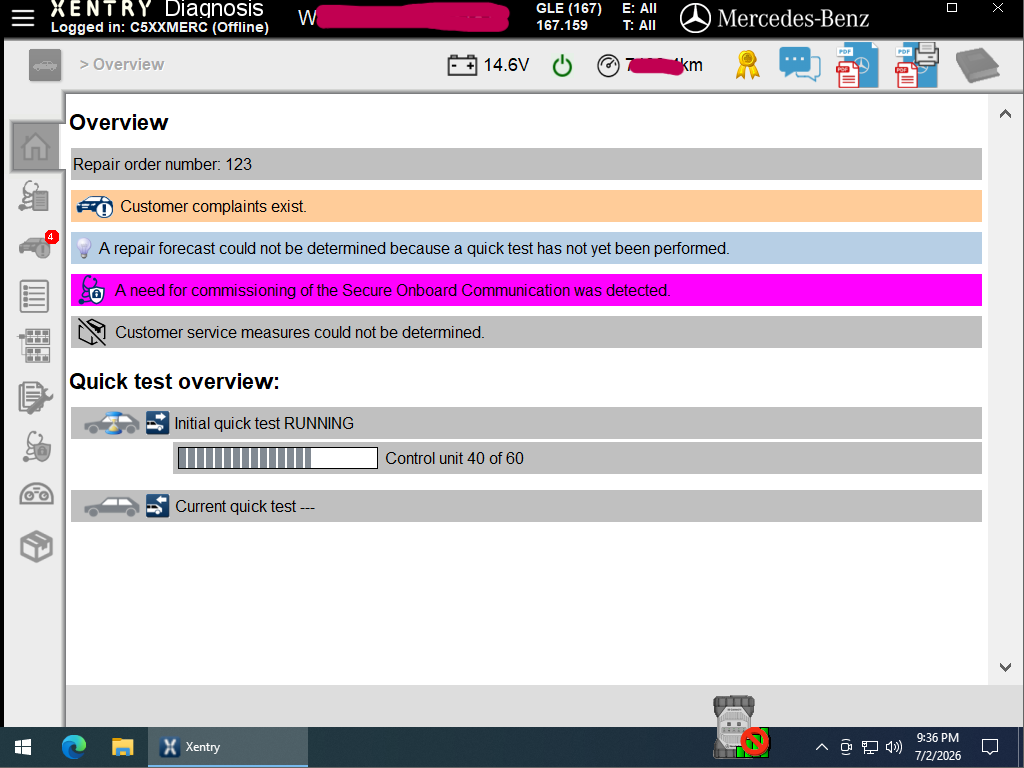Click the Mercedes-Benz star logo

tap(695, 18)
